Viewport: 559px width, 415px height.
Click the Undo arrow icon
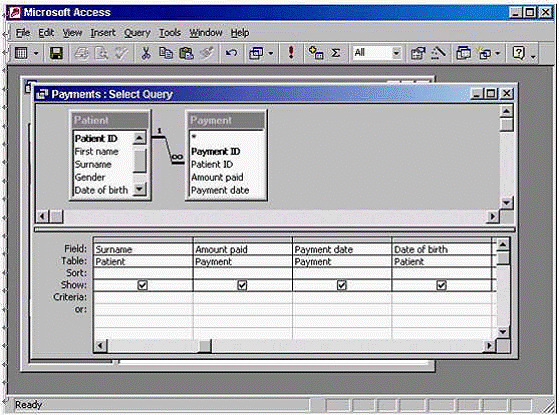click(x=231, y=53)
